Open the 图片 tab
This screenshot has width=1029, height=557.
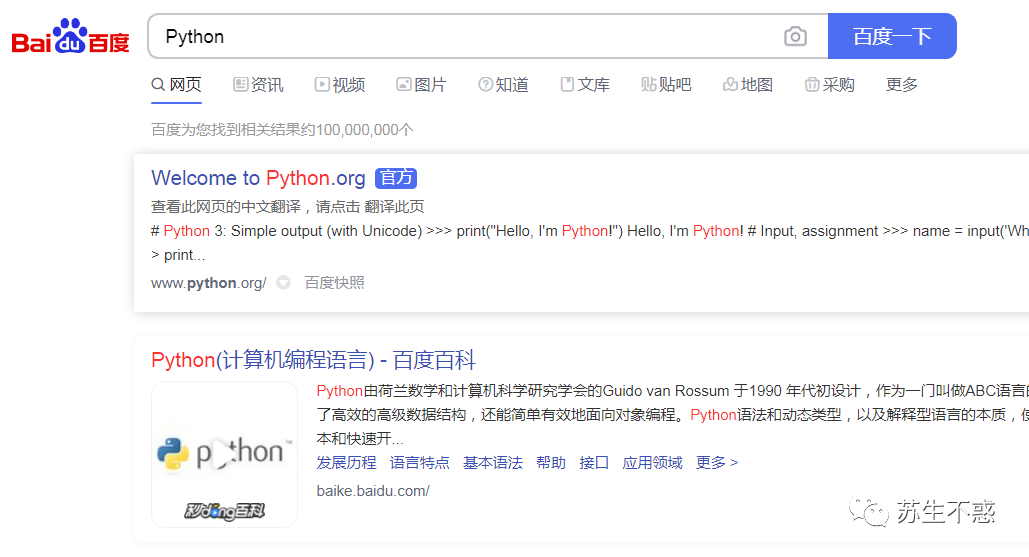421,85
